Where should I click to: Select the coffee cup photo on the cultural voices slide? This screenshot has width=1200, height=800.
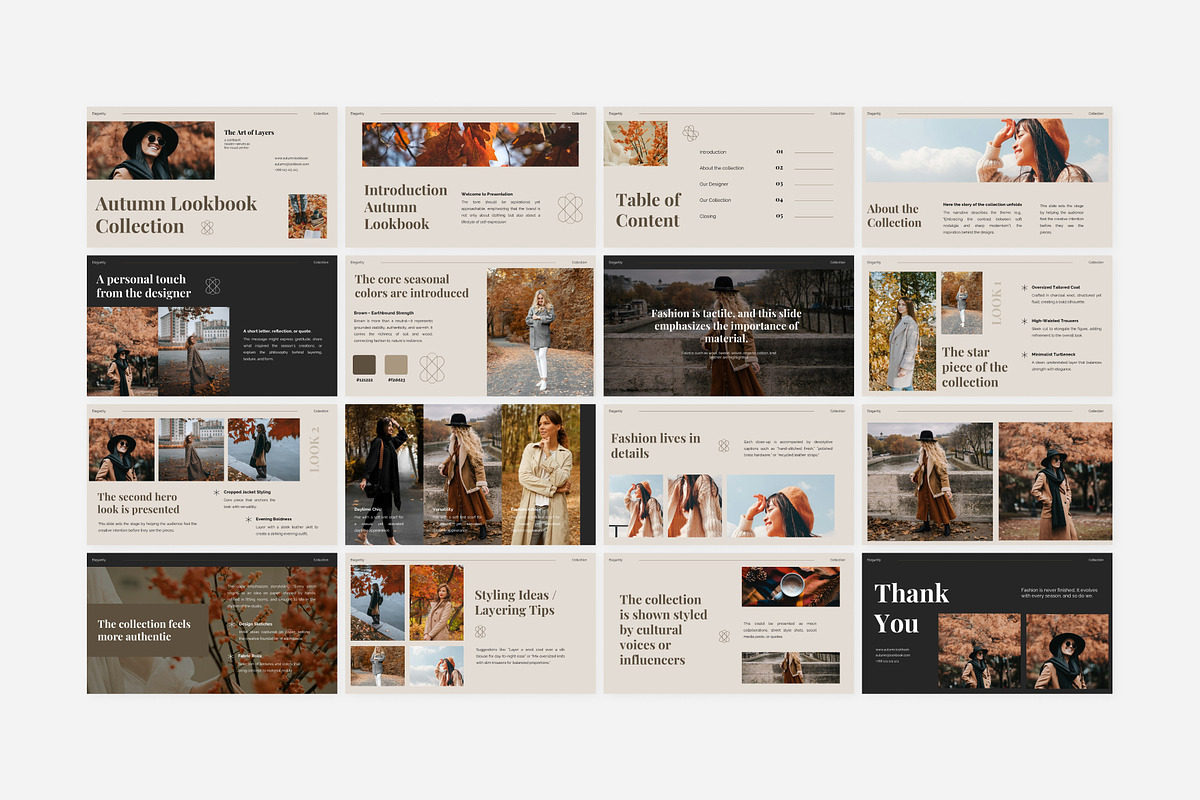coord(791,587)
